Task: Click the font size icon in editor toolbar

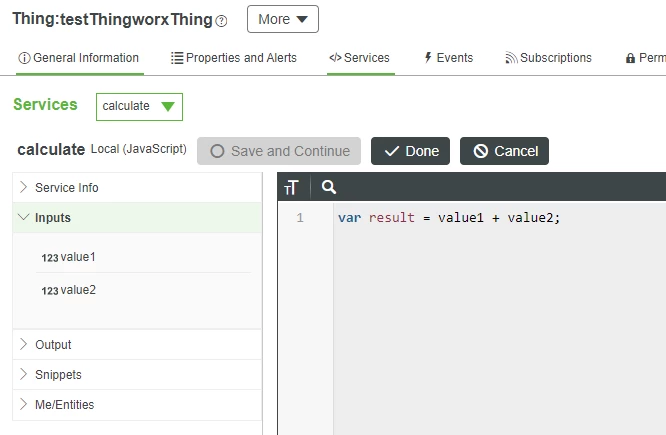Action: pos(291,187)
